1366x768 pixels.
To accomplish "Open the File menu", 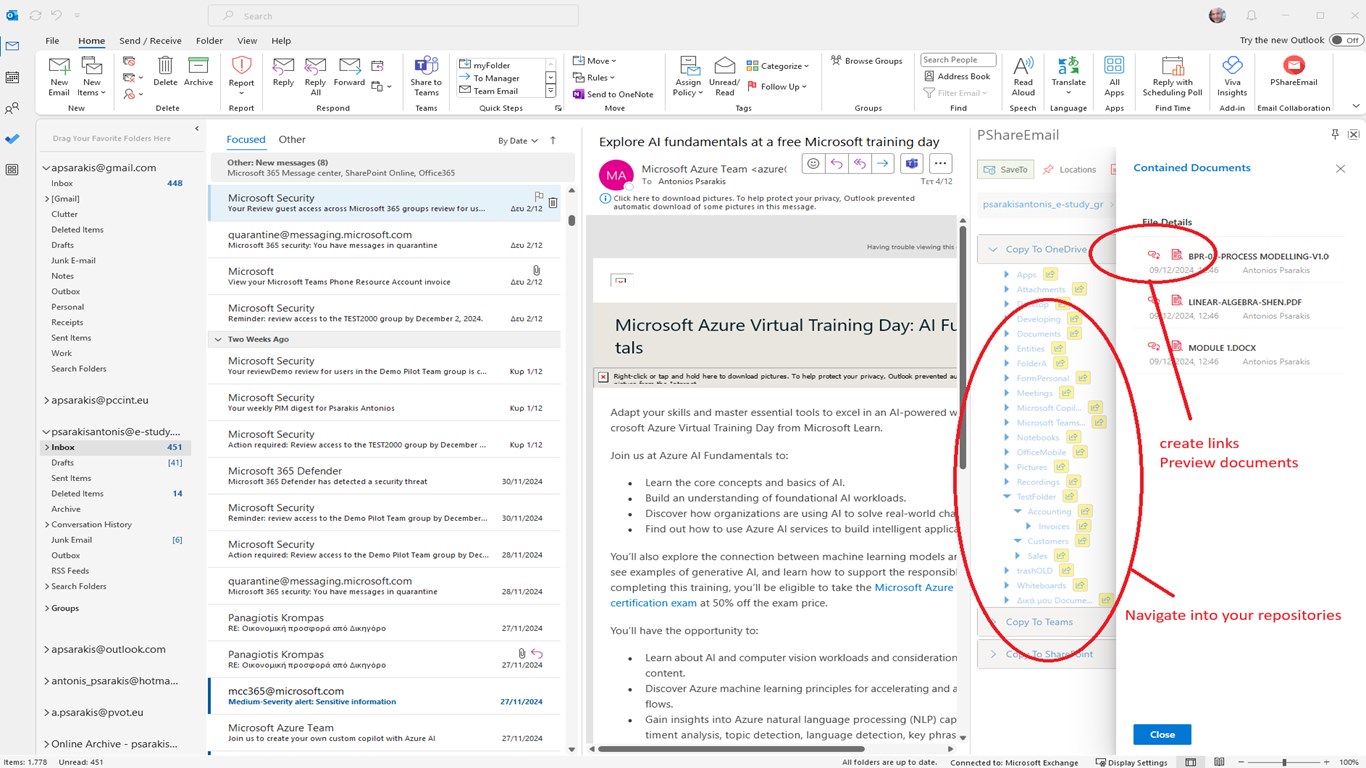I will coord(52,41).
